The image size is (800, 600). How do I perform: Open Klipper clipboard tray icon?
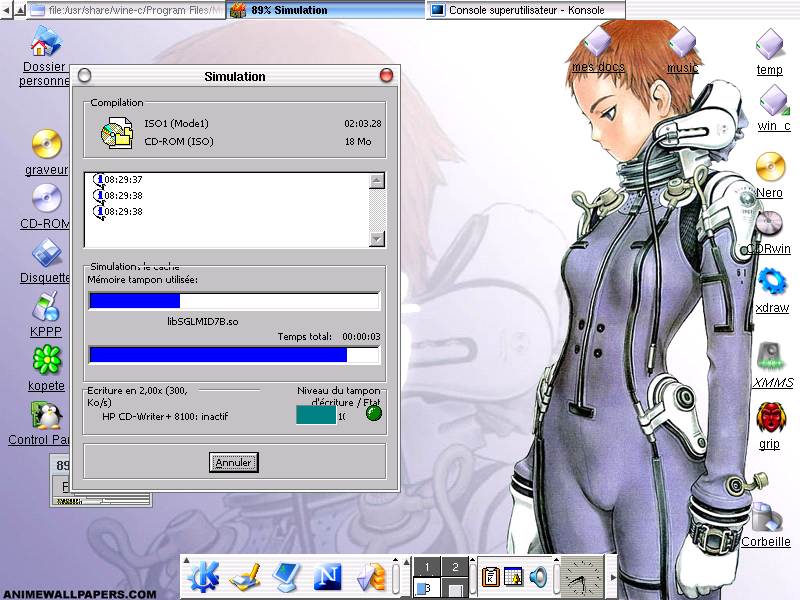(x=491, y=577)
